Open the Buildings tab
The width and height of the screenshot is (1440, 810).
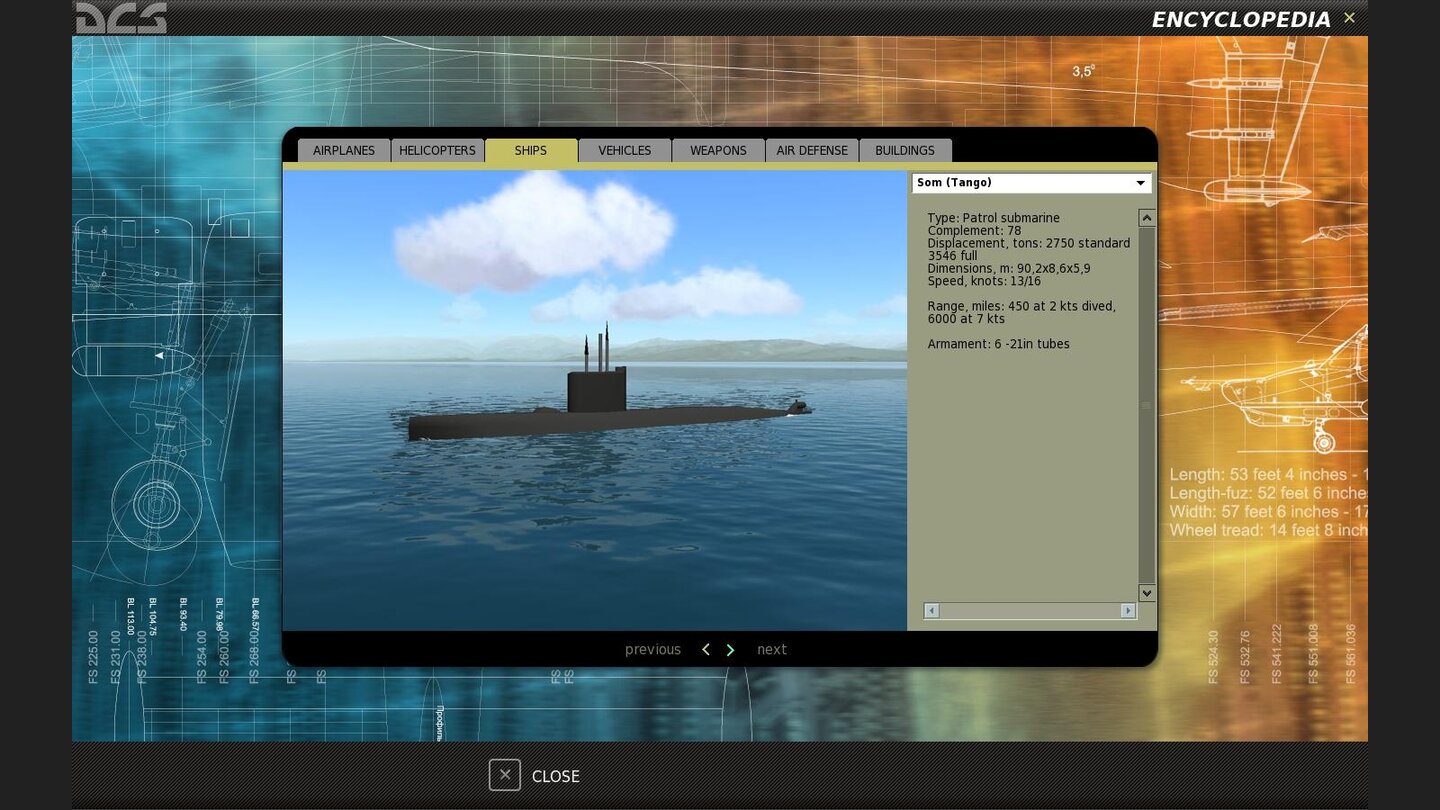click(x=905, y=150)
